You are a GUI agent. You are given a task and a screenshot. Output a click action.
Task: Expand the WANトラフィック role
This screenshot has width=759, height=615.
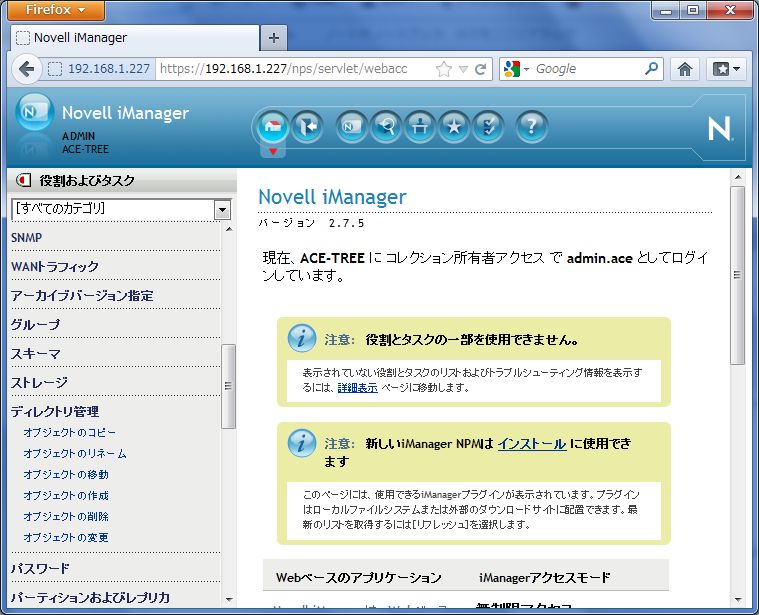coord(55,267)
